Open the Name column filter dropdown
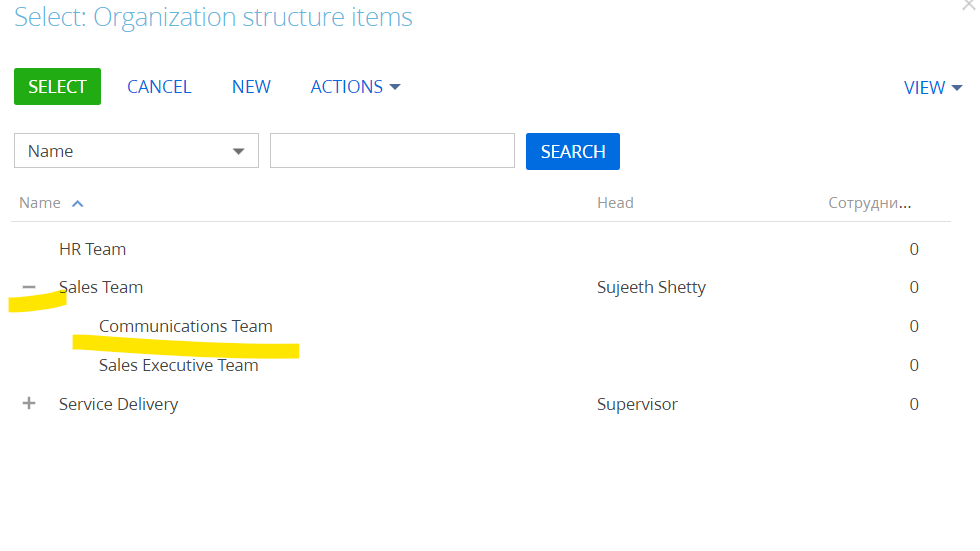Screen dimensions: 980x551 point(136,151)
